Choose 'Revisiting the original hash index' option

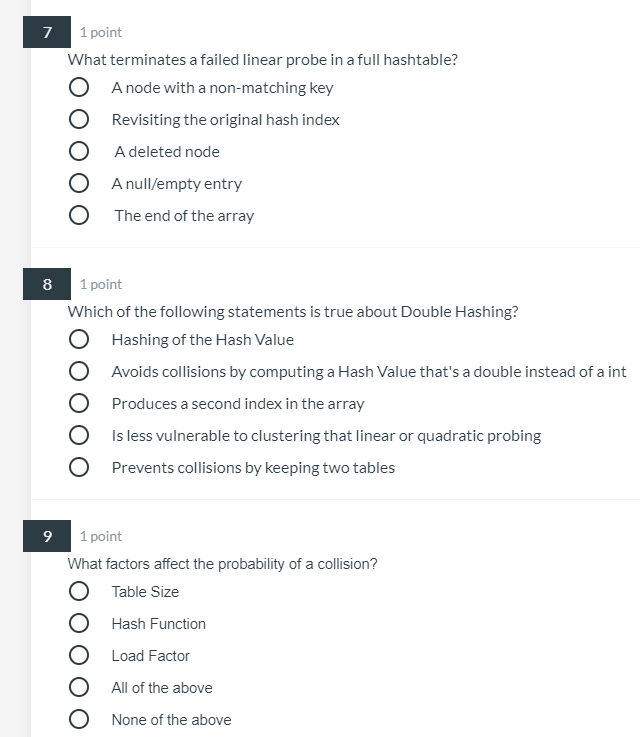click(x=78, y=119)
